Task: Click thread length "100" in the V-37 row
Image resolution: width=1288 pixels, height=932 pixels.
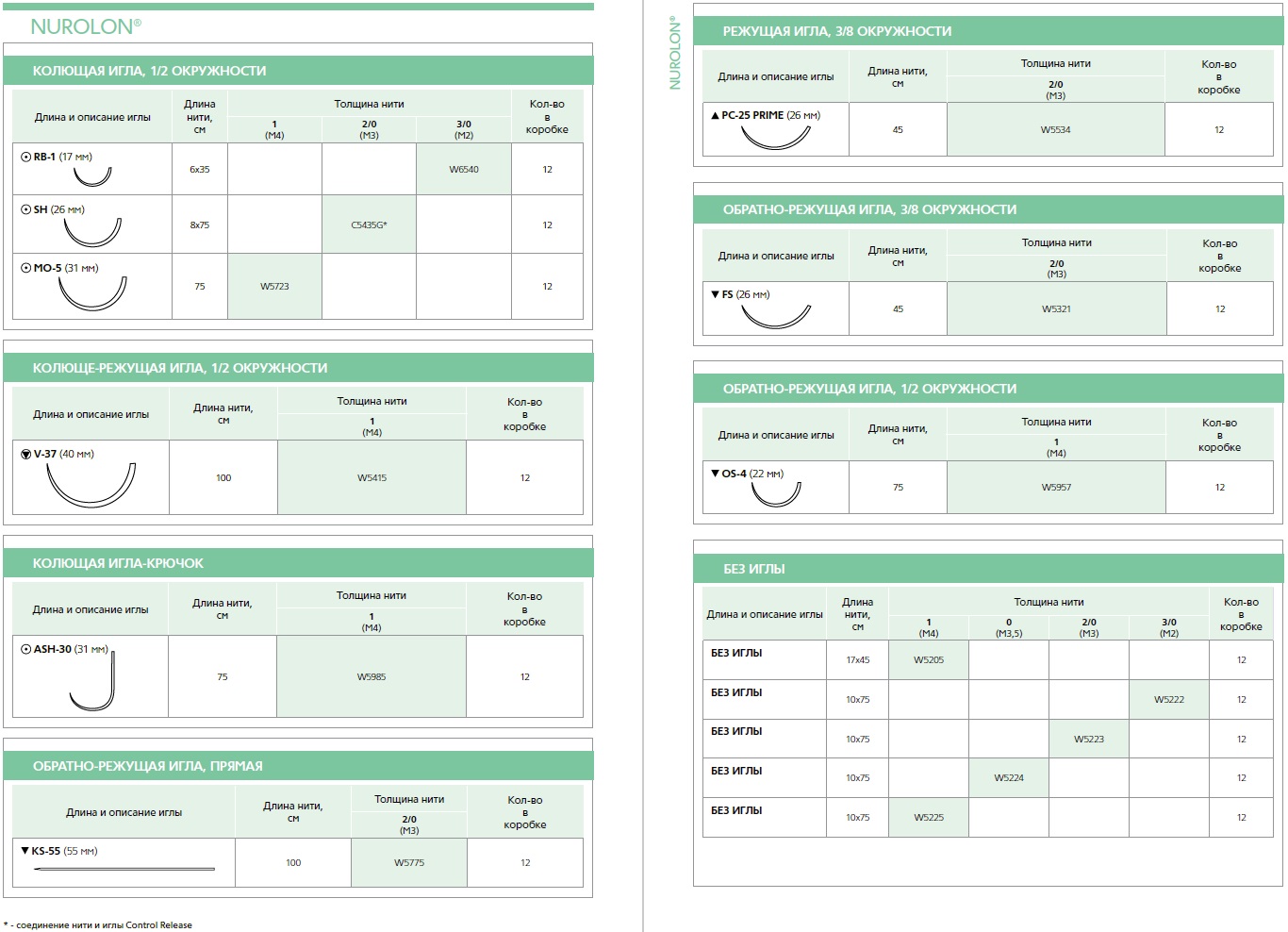Action: tap(223, 477)
